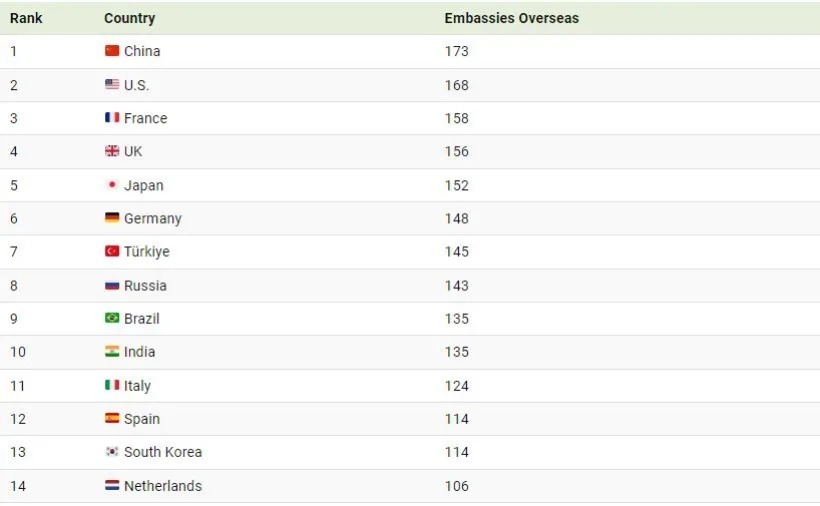Click the South Korea flag icon

(x=112, y=452)
